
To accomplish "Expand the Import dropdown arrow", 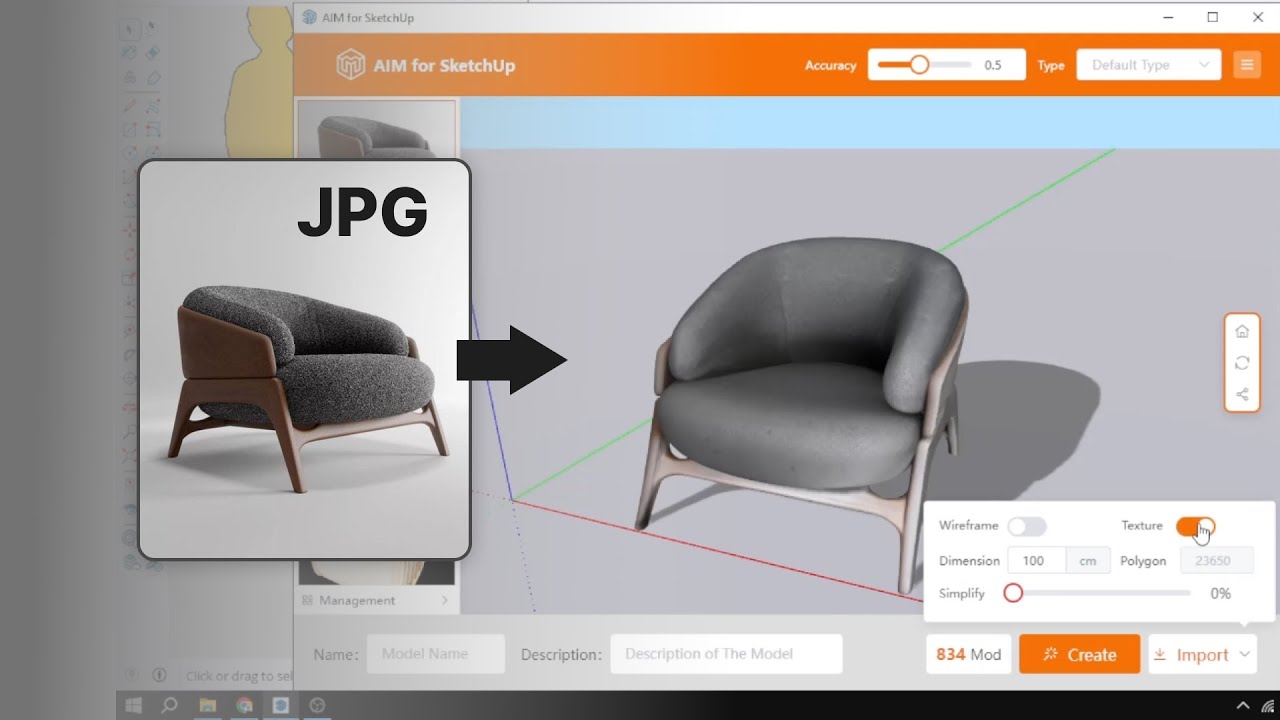I will click(x=1245, y=654).
